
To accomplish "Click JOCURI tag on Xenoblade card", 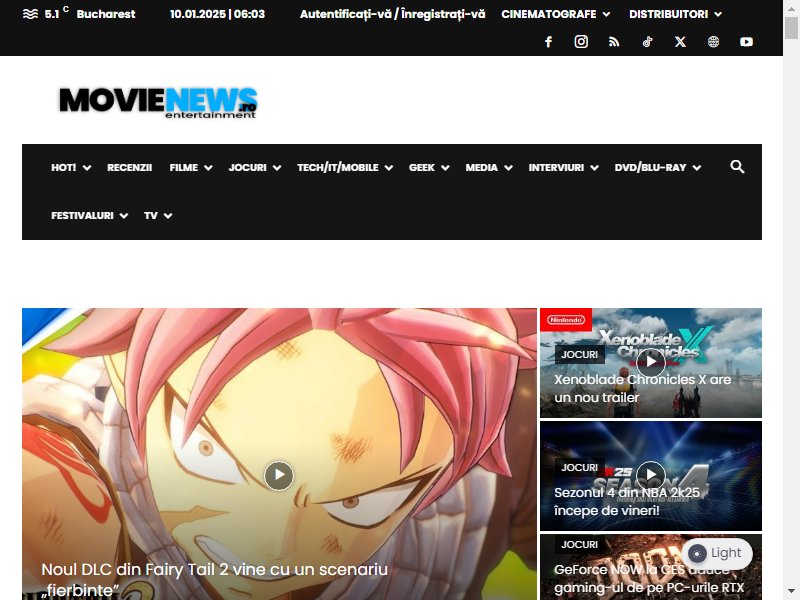I will pyautogui.click(x=580, y=355).
